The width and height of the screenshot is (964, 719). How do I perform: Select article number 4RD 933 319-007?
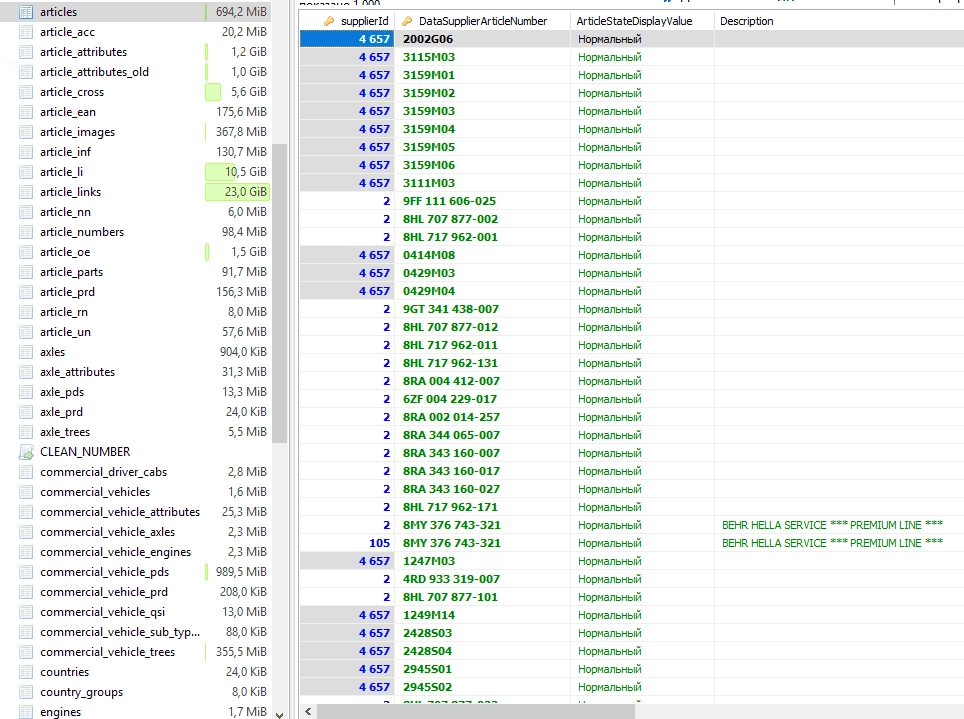[451, 579]
